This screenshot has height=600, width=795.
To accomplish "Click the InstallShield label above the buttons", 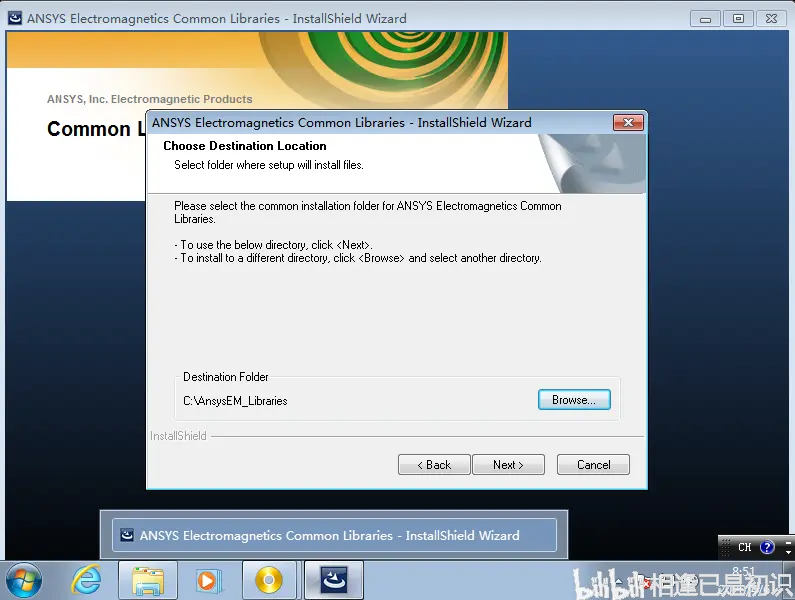I will pyautogui.click(x=178, y=436).
